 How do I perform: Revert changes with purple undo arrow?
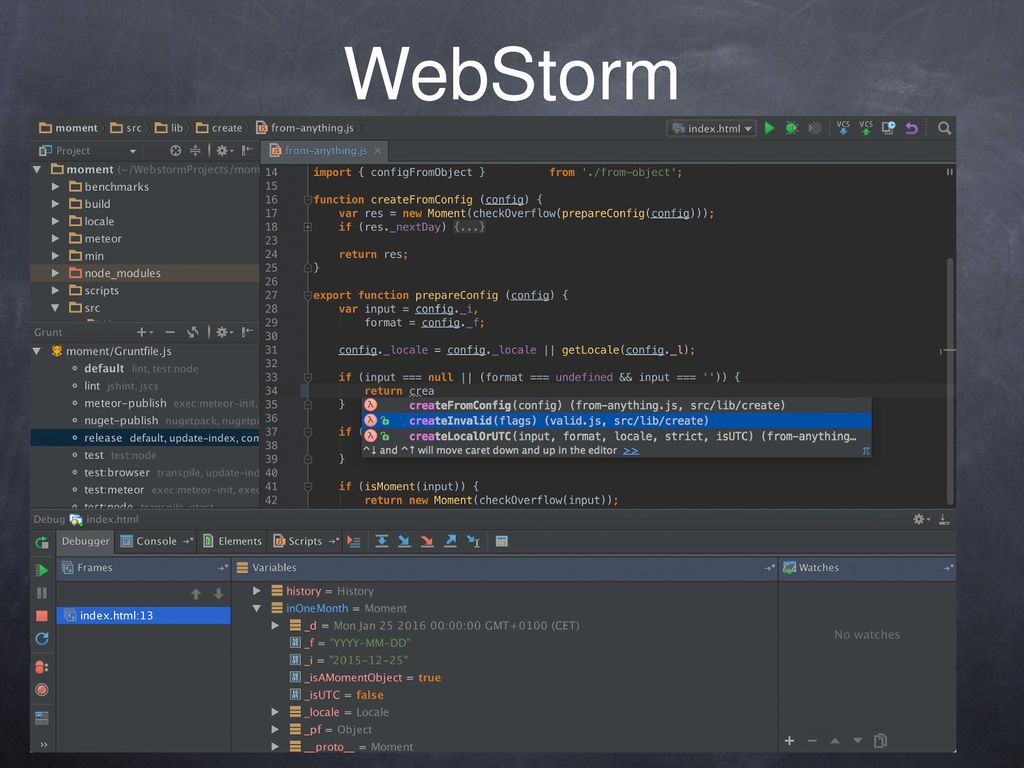pos(912,128)
